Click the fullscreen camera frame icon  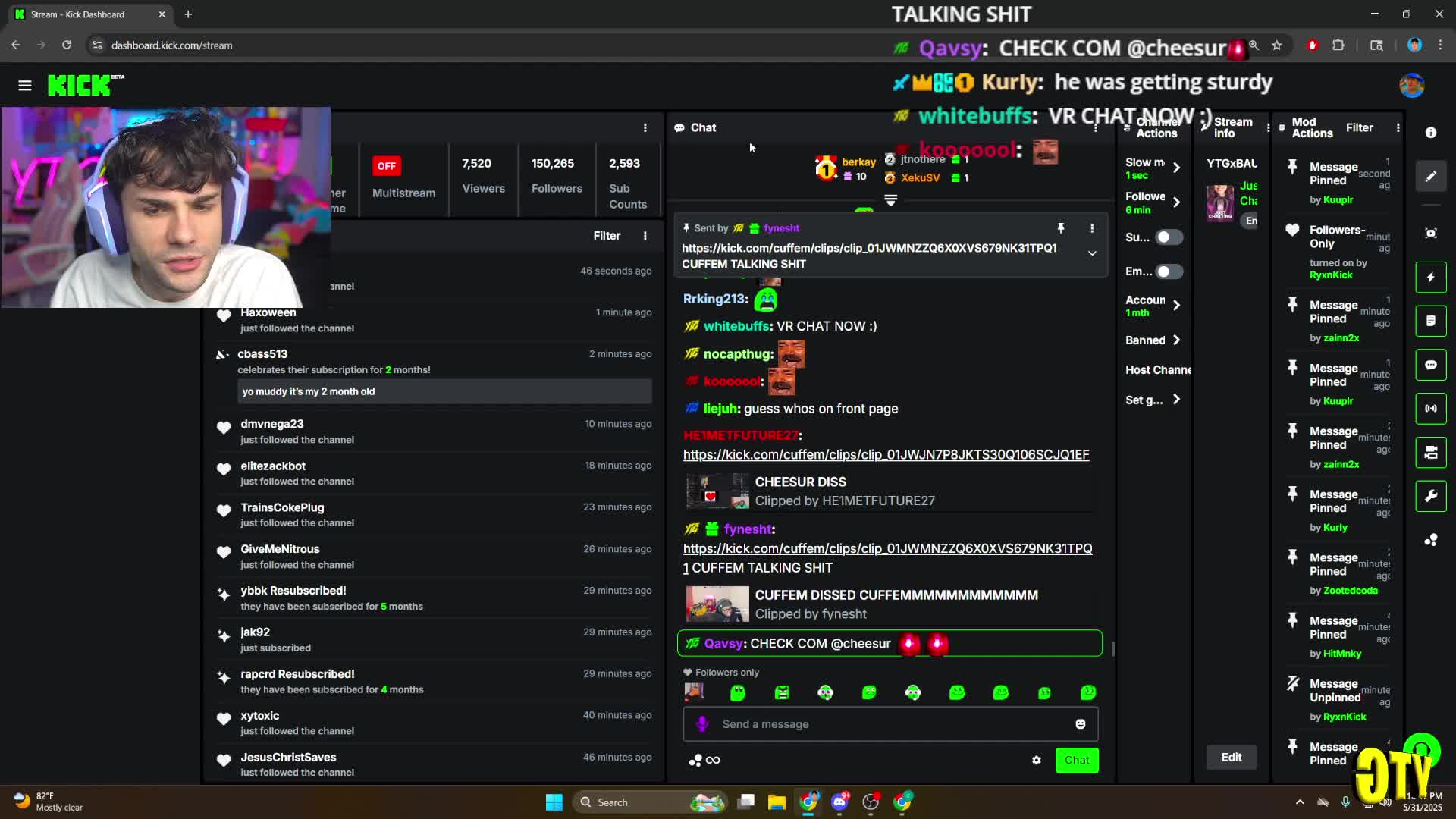[x=1430, y=234]
